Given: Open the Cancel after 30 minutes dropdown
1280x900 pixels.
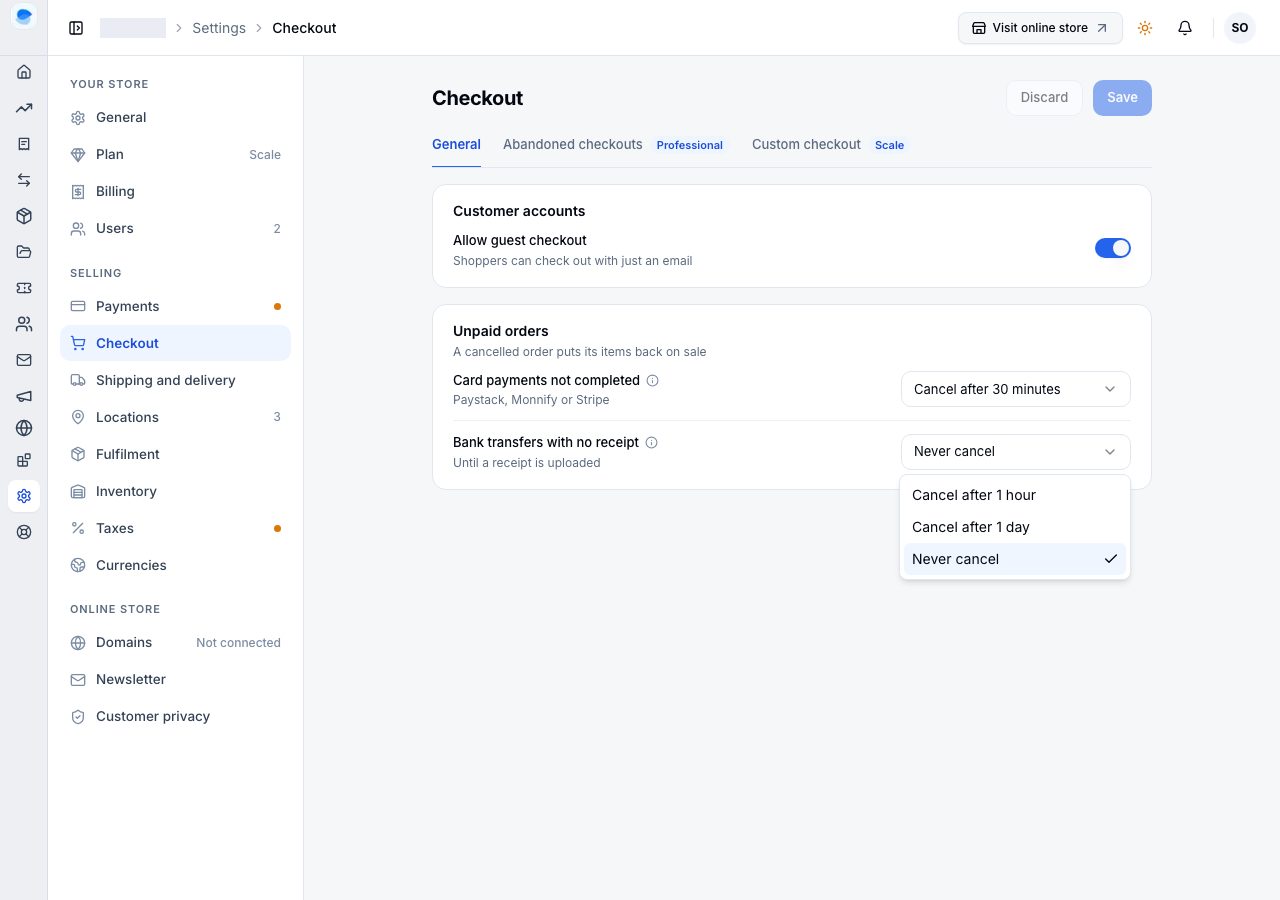Looking at the screenshot, I should [x=1016, y=389].
